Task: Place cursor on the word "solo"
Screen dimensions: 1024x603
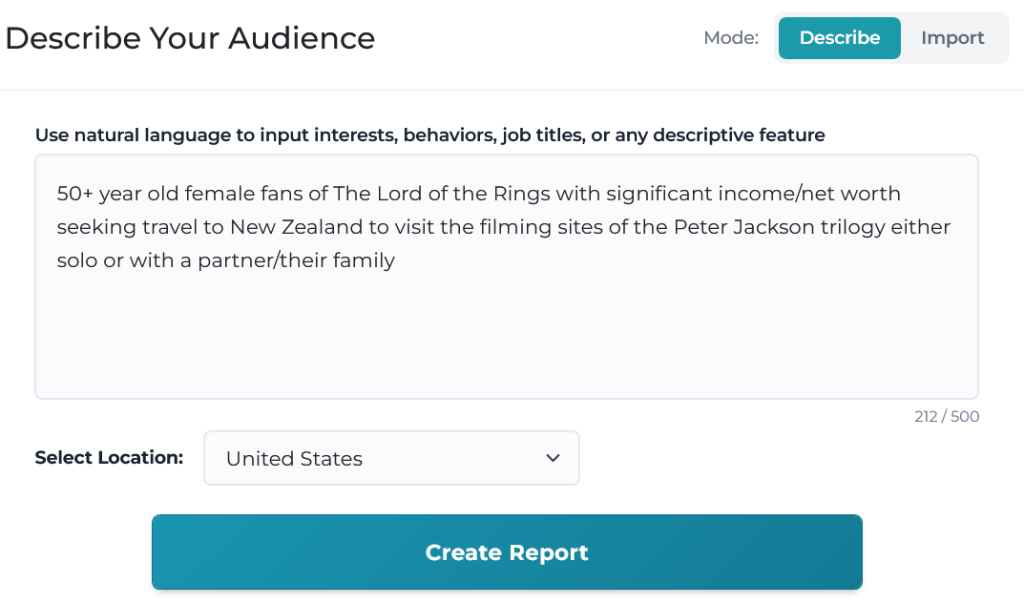Action: (76, 261)
